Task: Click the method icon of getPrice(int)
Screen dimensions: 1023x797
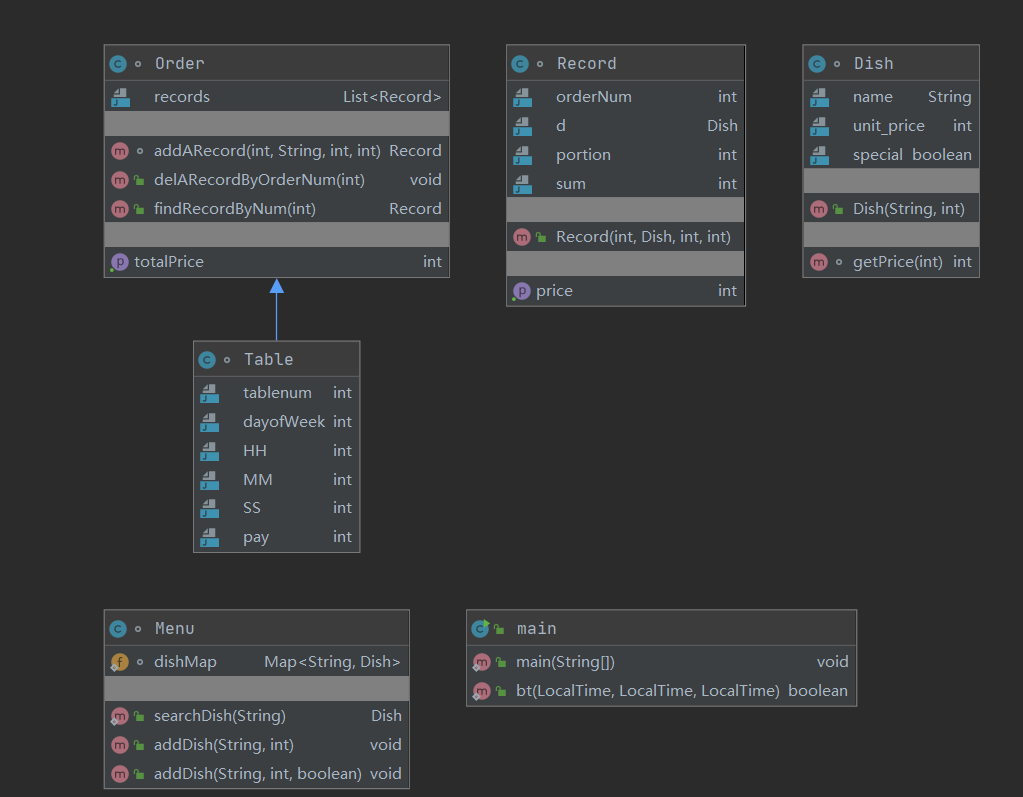Action: (x=818, y=262)
